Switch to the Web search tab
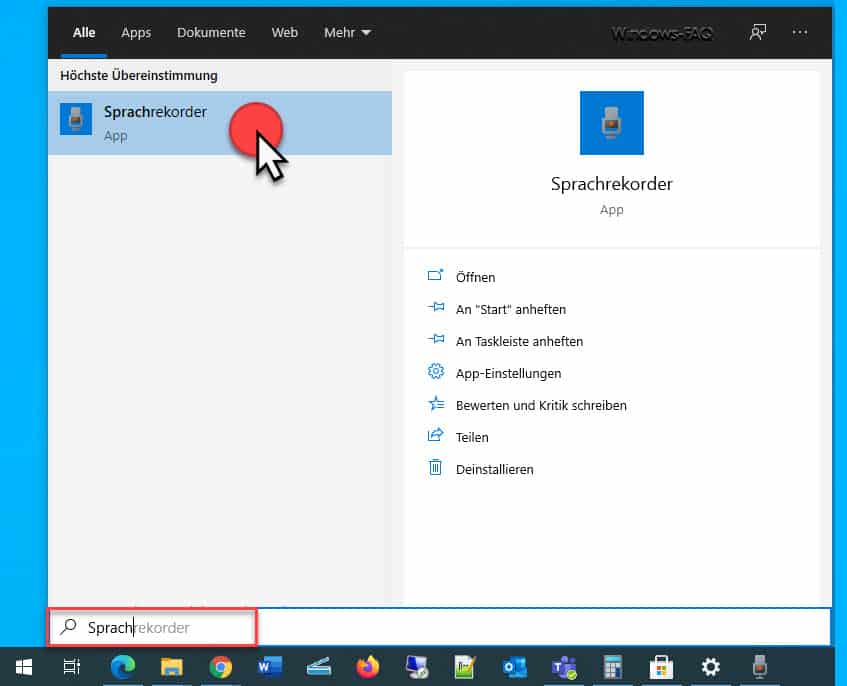847x686 pixels. [x=285, y=32]
